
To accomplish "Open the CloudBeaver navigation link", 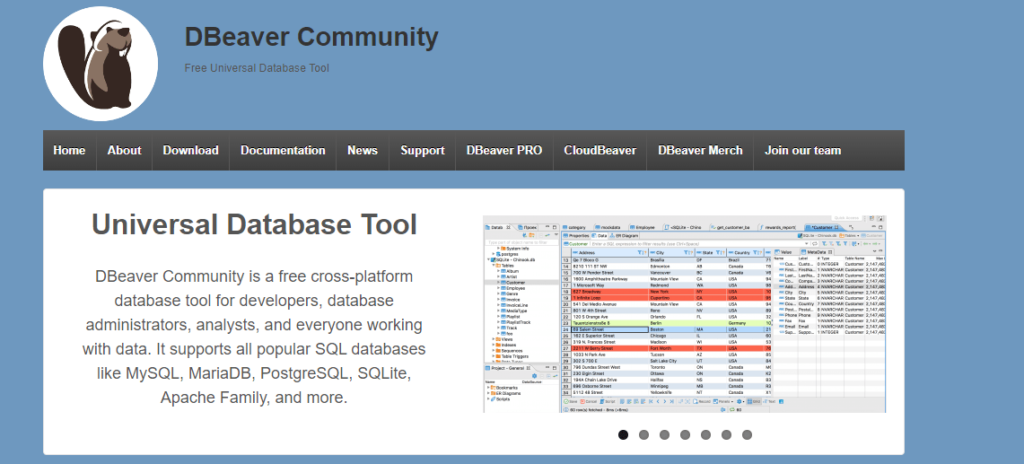I will coord(600,150).
